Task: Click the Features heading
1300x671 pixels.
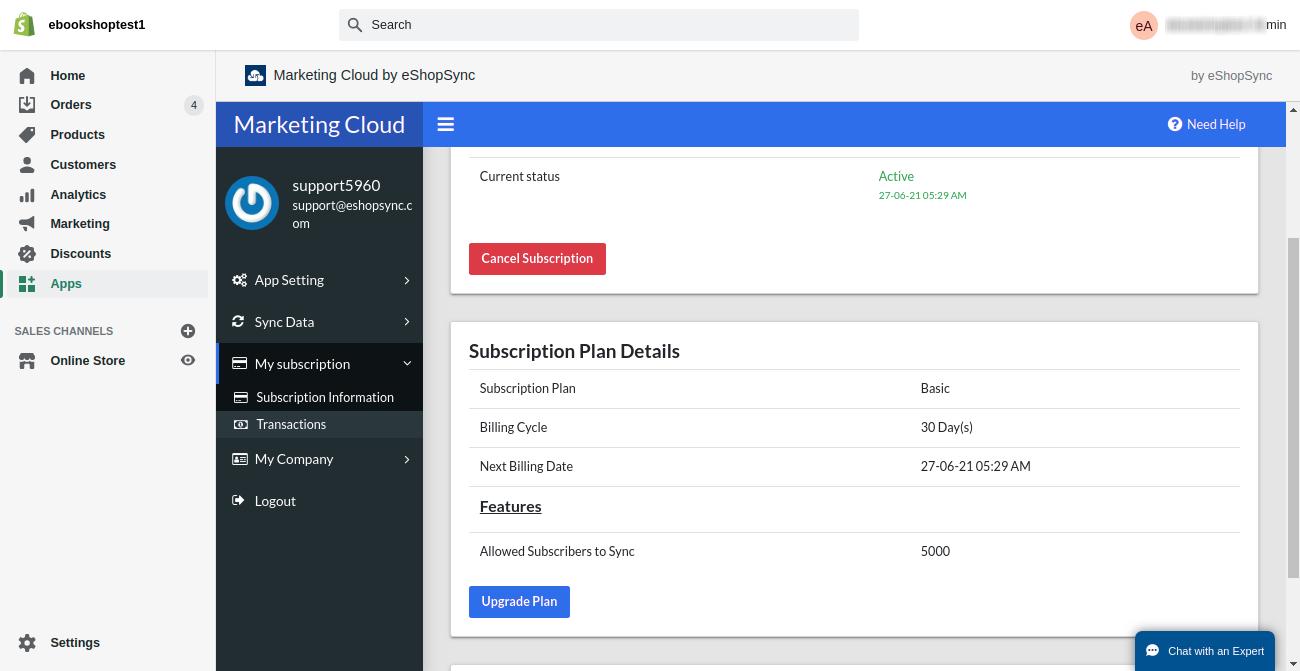Action: click(x=510, y=507)
